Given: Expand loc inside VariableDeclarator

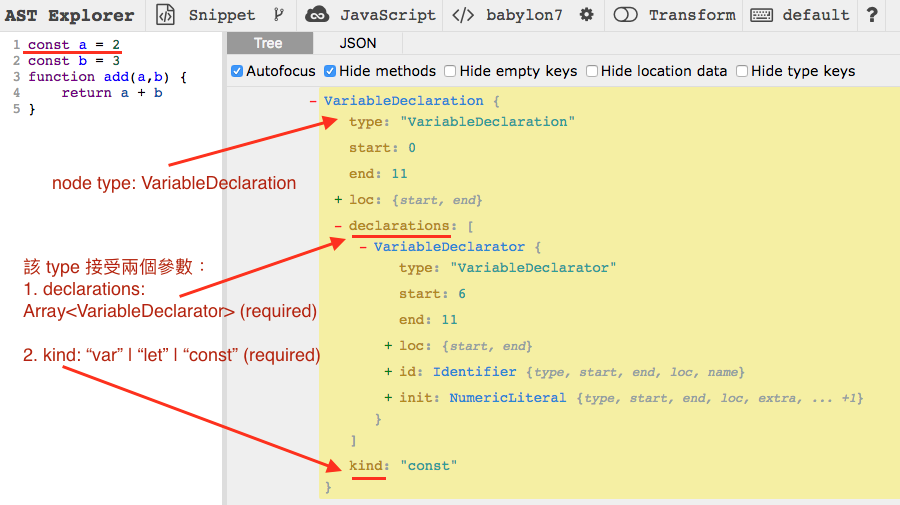Looking at the screenshot, I should [x=389, y=346].
